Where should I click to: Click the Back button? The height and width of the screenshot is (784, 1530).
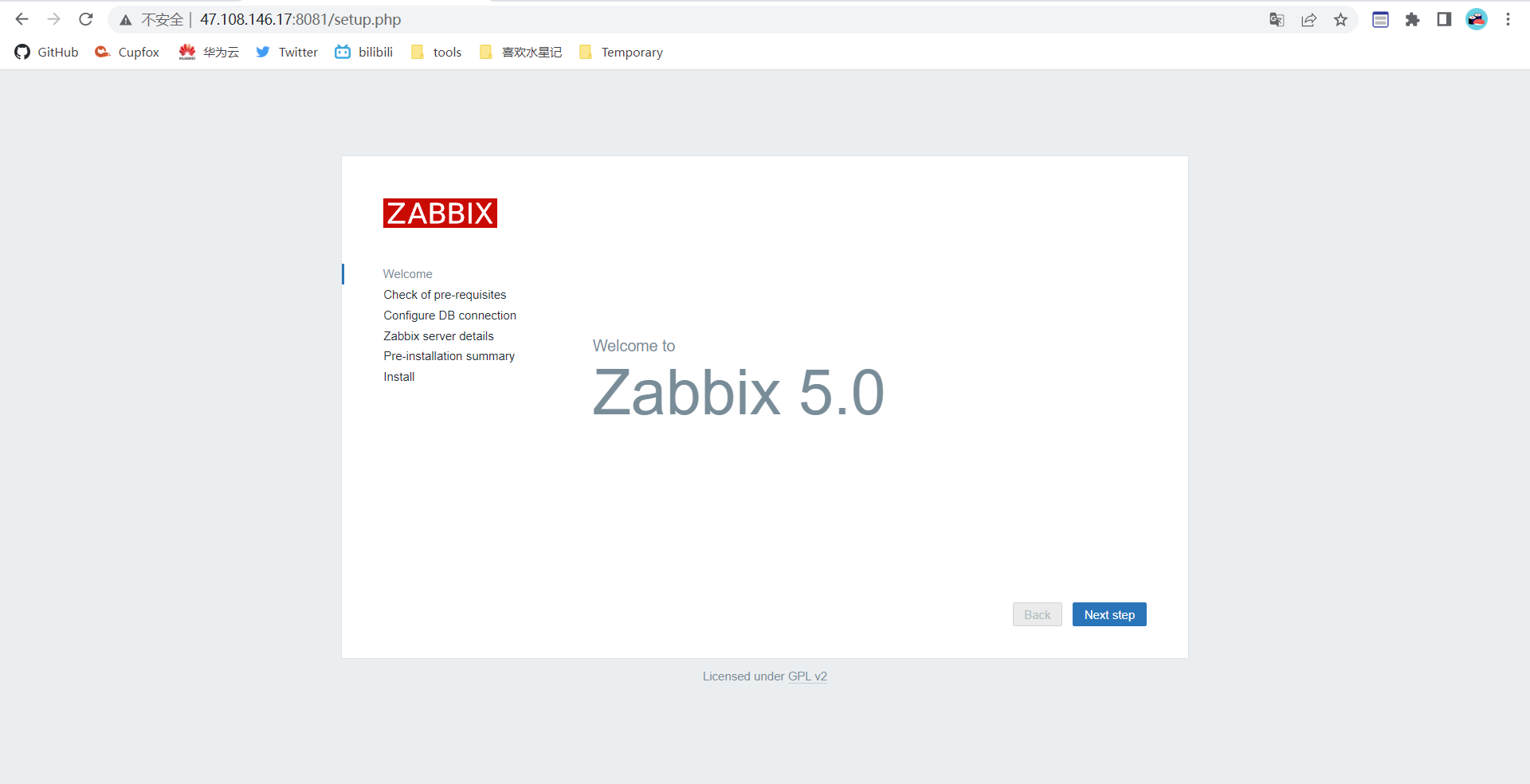tap(1037, 614)
